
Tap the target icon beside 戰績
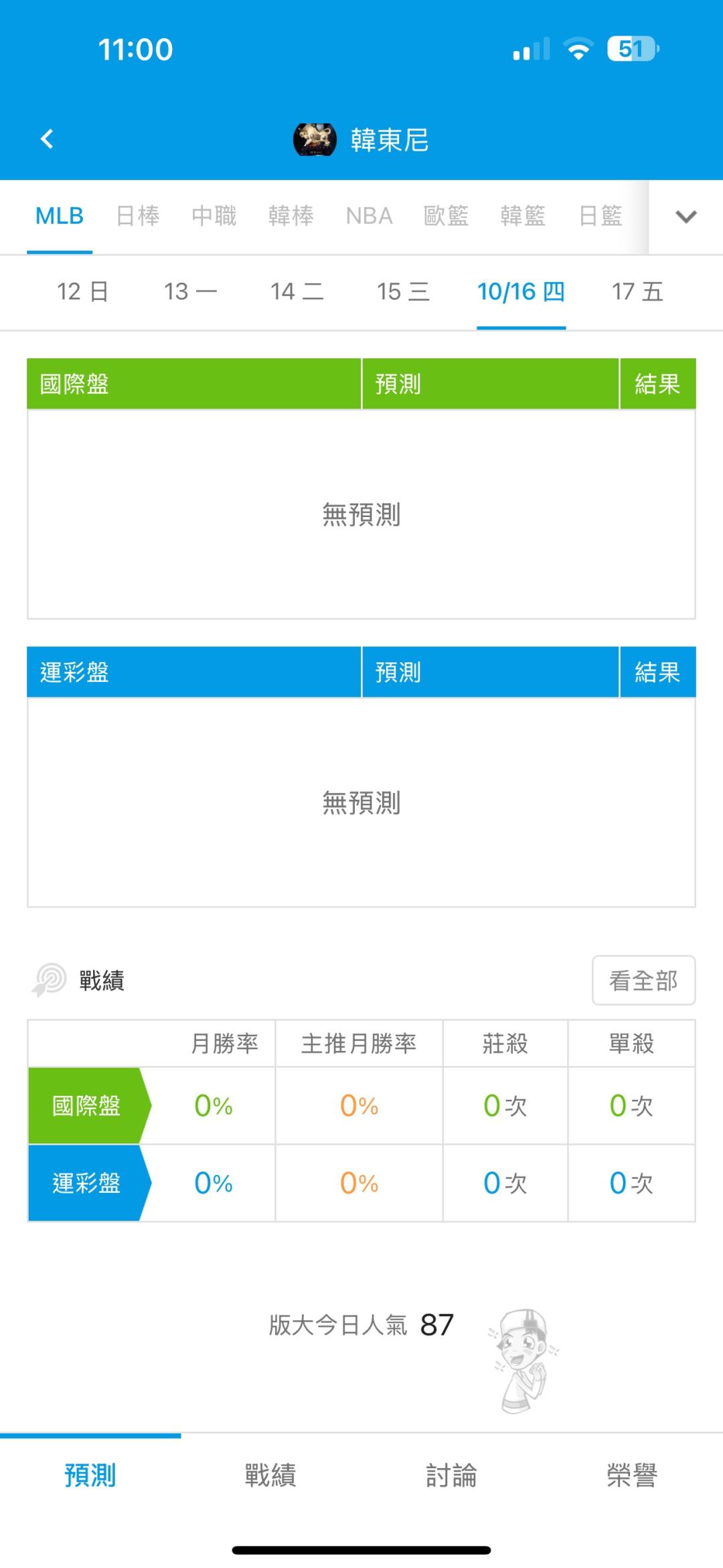49,981
